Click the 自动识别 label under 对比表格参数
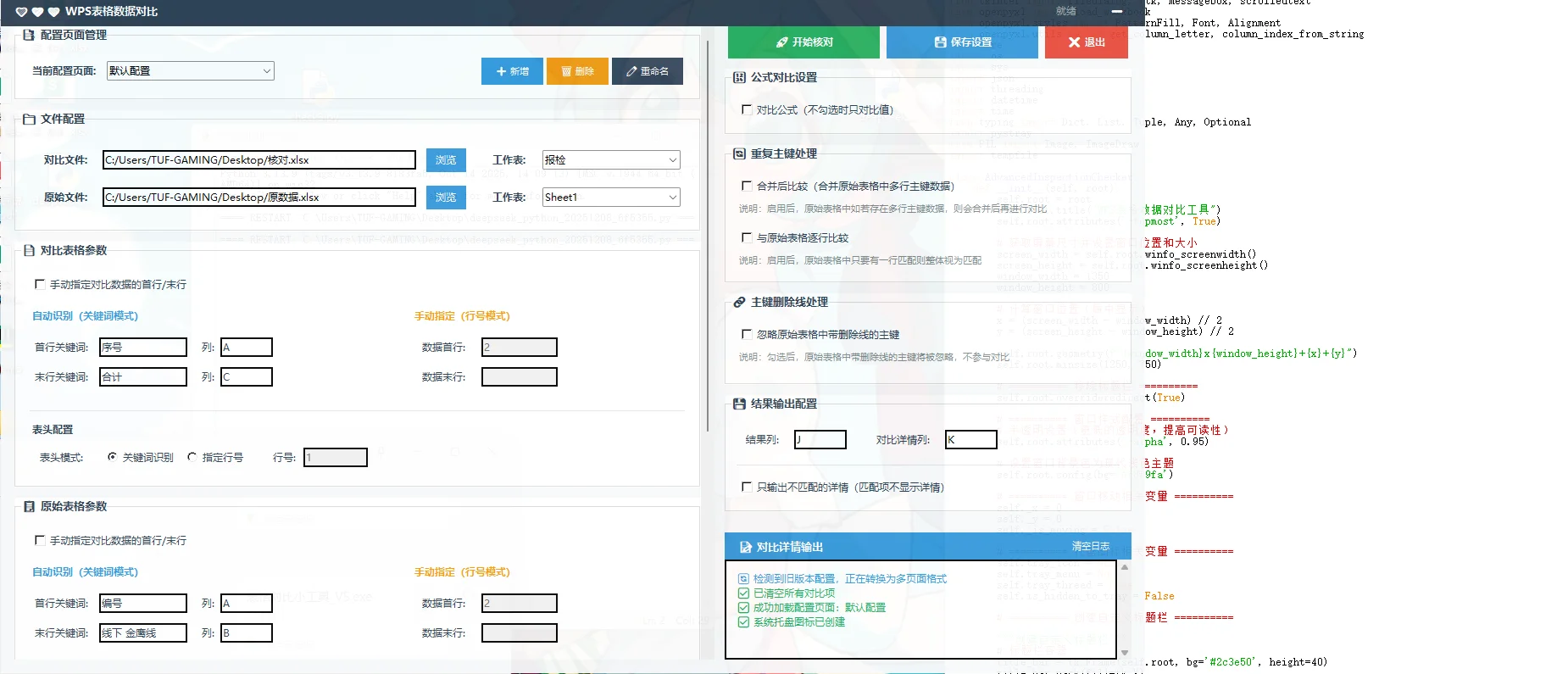The width and height of the screenshot is (1568, 674). [x=85, y=316]
